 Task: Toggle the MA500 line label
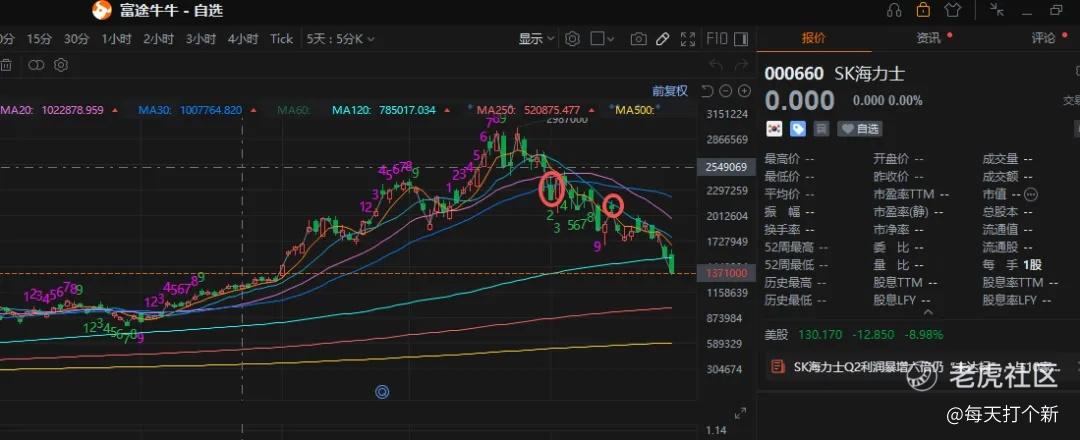[x=635, y=110]
